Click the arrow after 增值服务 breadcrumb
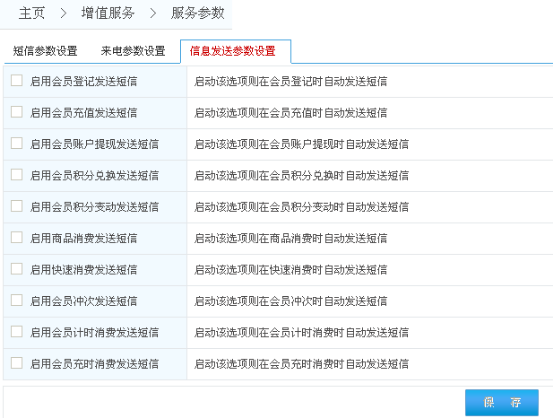Screen dimensions: 554x418 pos(153,13)
